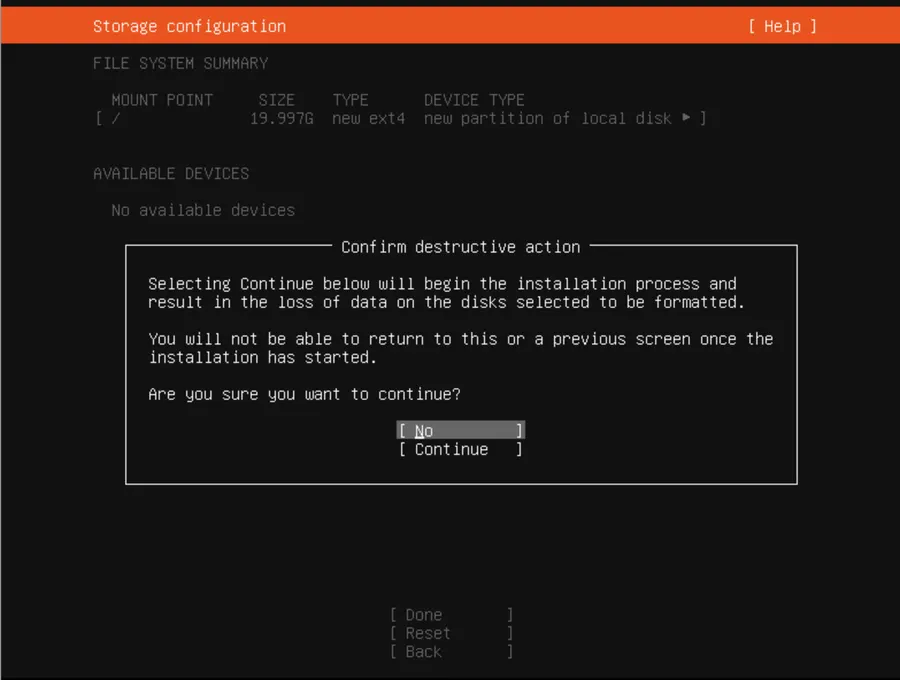900x680 pixels.
Task: Click new partition of local disk text
Action: tap(548, 118)
